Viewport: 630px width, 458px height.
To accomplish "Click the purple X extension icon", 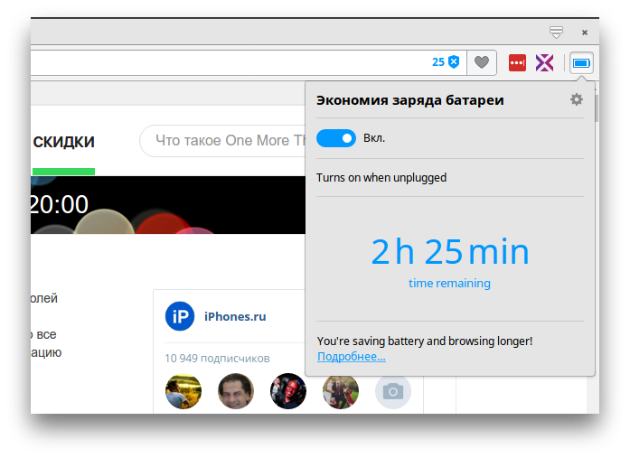I will (544, 63).
